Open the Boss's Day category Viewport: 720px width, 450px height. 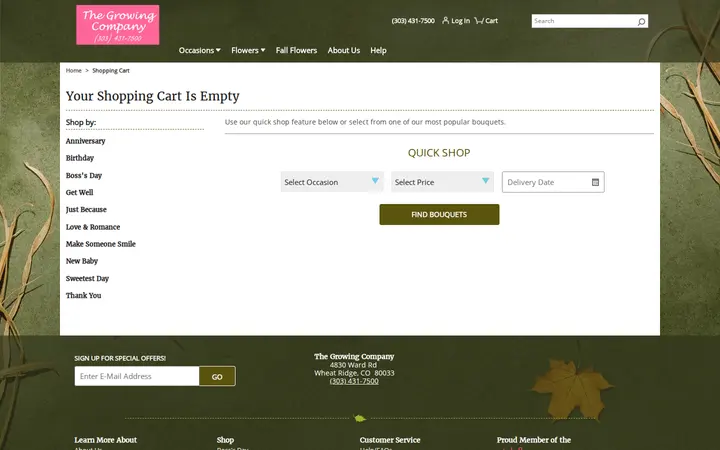pos(84,175)
